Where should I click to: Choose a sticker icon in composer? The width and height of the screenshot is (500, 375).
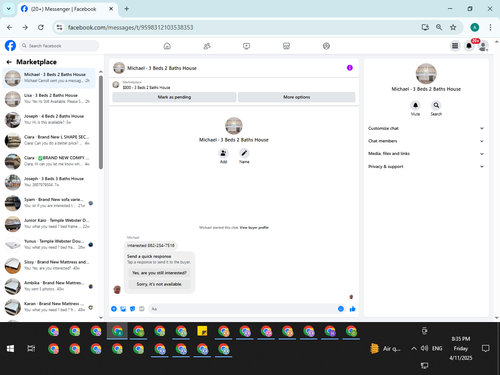pyautogui.click(x=133, y=309)
